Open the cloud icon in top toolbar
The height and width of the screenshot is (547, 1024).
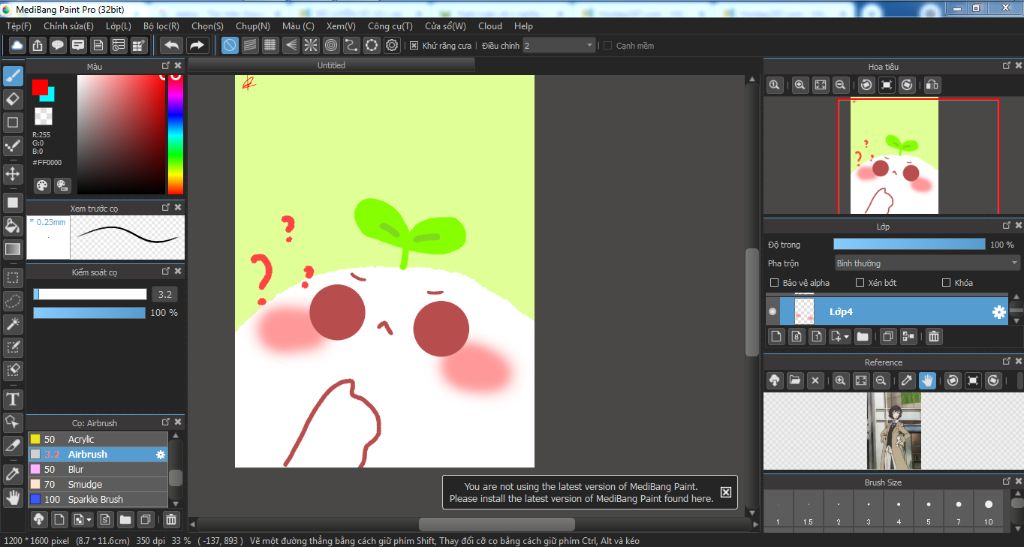pos(17,45)
